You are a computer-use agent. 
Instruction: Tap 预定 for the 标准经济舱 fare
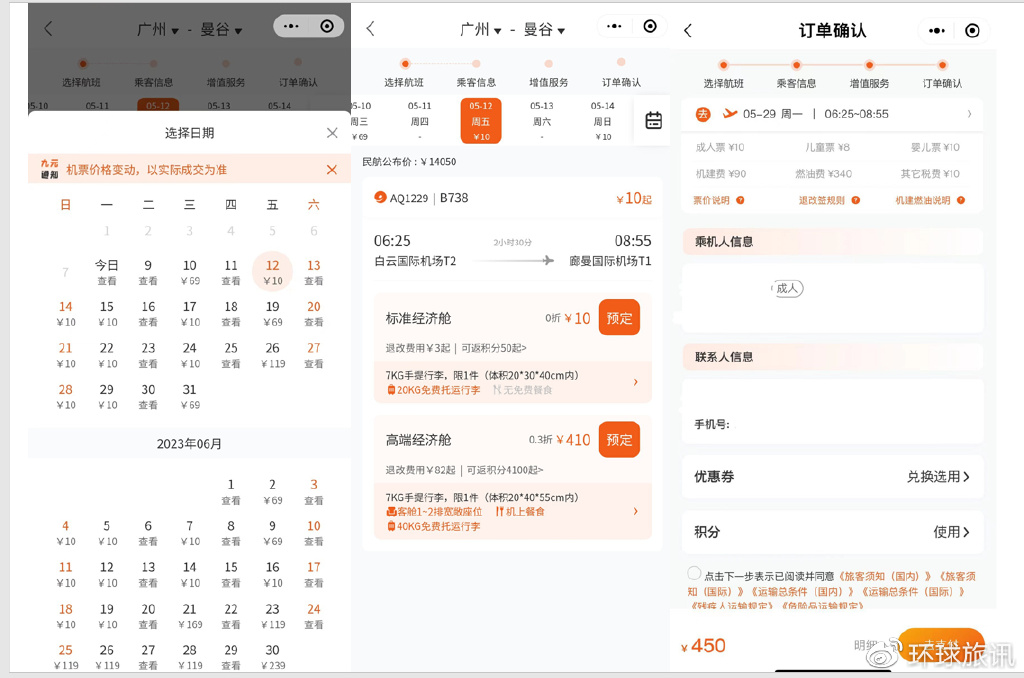pyautogui.click(x=618, y=317)
